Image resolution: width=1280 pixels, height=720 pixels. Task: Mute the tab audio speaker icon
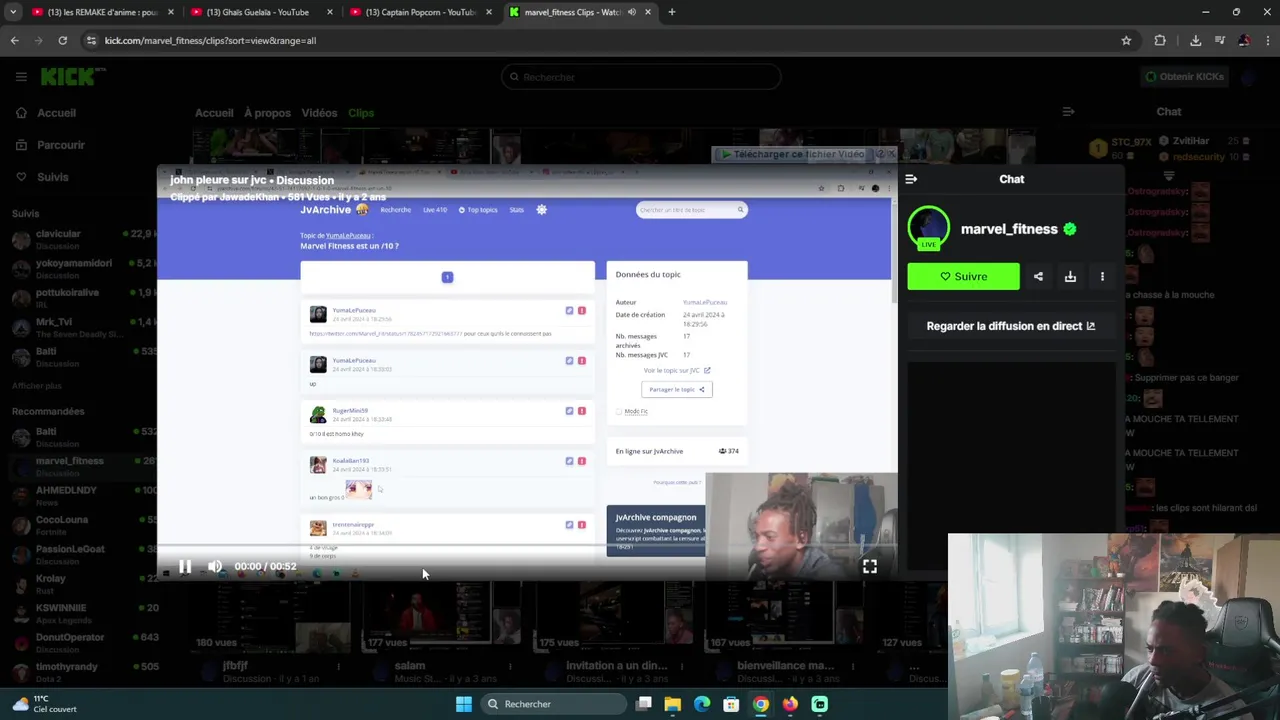632,12
